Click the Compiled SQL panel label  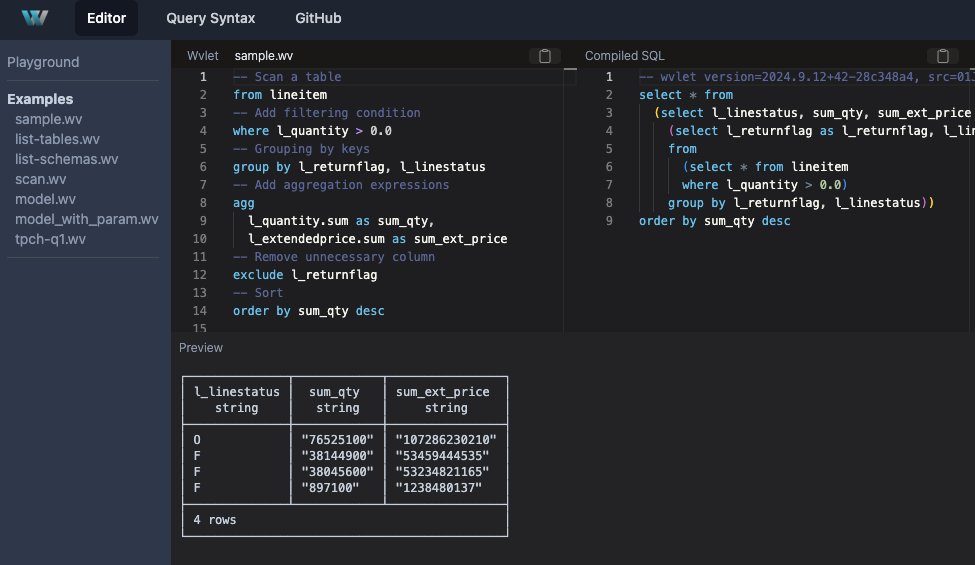624,56
